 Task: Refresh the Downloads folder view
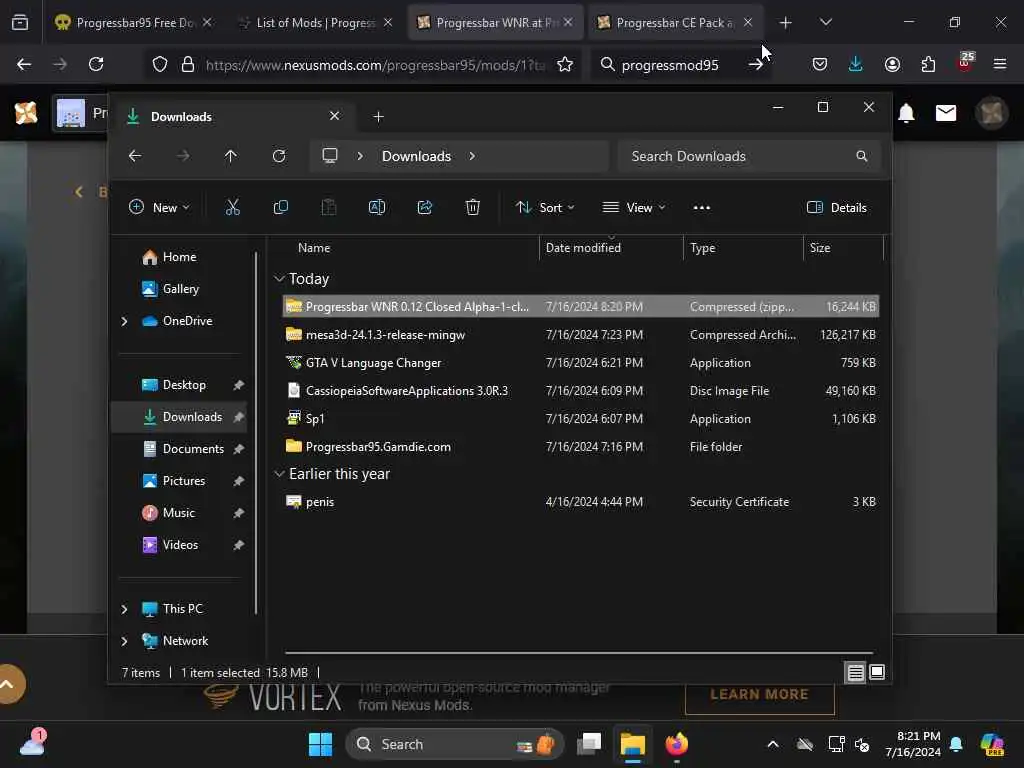279,156
